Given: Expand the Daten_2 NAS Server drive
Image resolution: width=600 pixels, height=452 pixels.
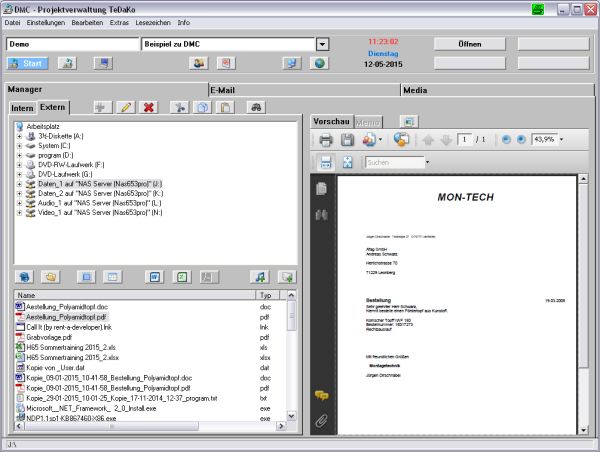Looking at the screenshot, I should [20, 194].
